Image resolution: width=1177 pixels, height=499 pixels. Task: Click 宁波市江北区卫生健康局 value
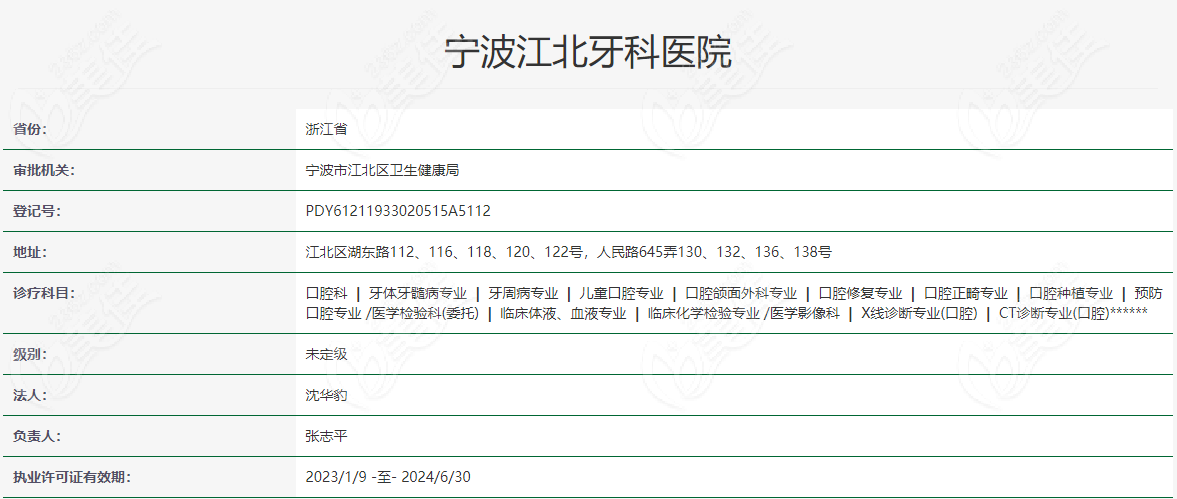(x=382, y=170)
